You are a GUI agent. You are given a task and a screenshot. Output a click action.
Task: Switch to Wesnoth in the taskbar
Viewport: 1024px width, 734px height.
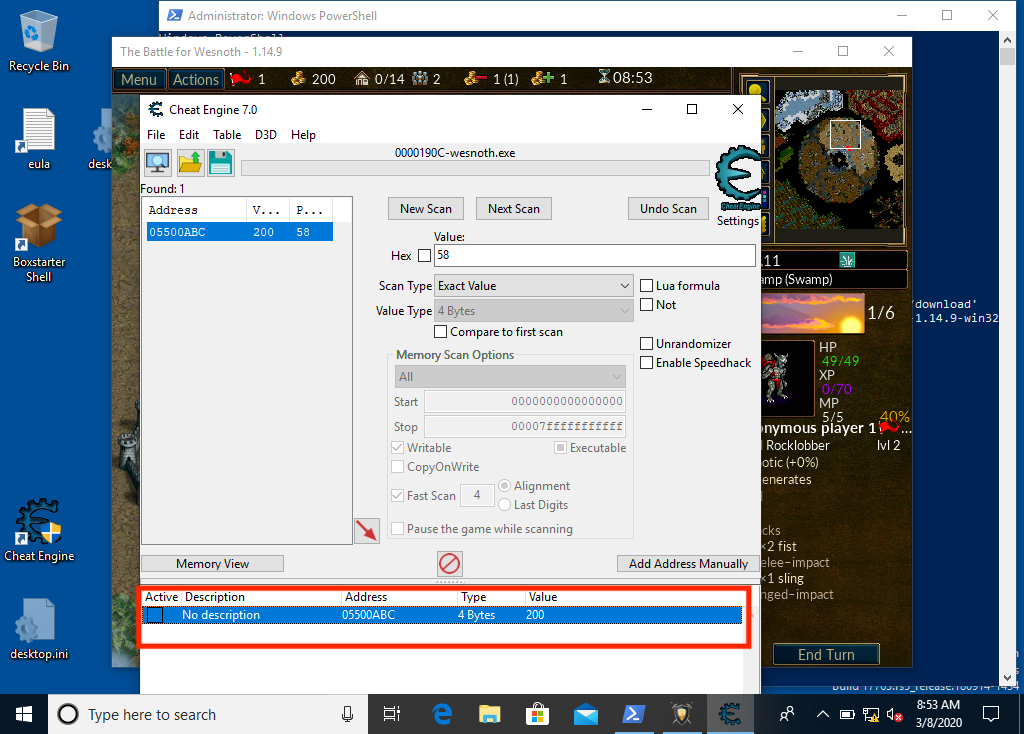(682, 714)
